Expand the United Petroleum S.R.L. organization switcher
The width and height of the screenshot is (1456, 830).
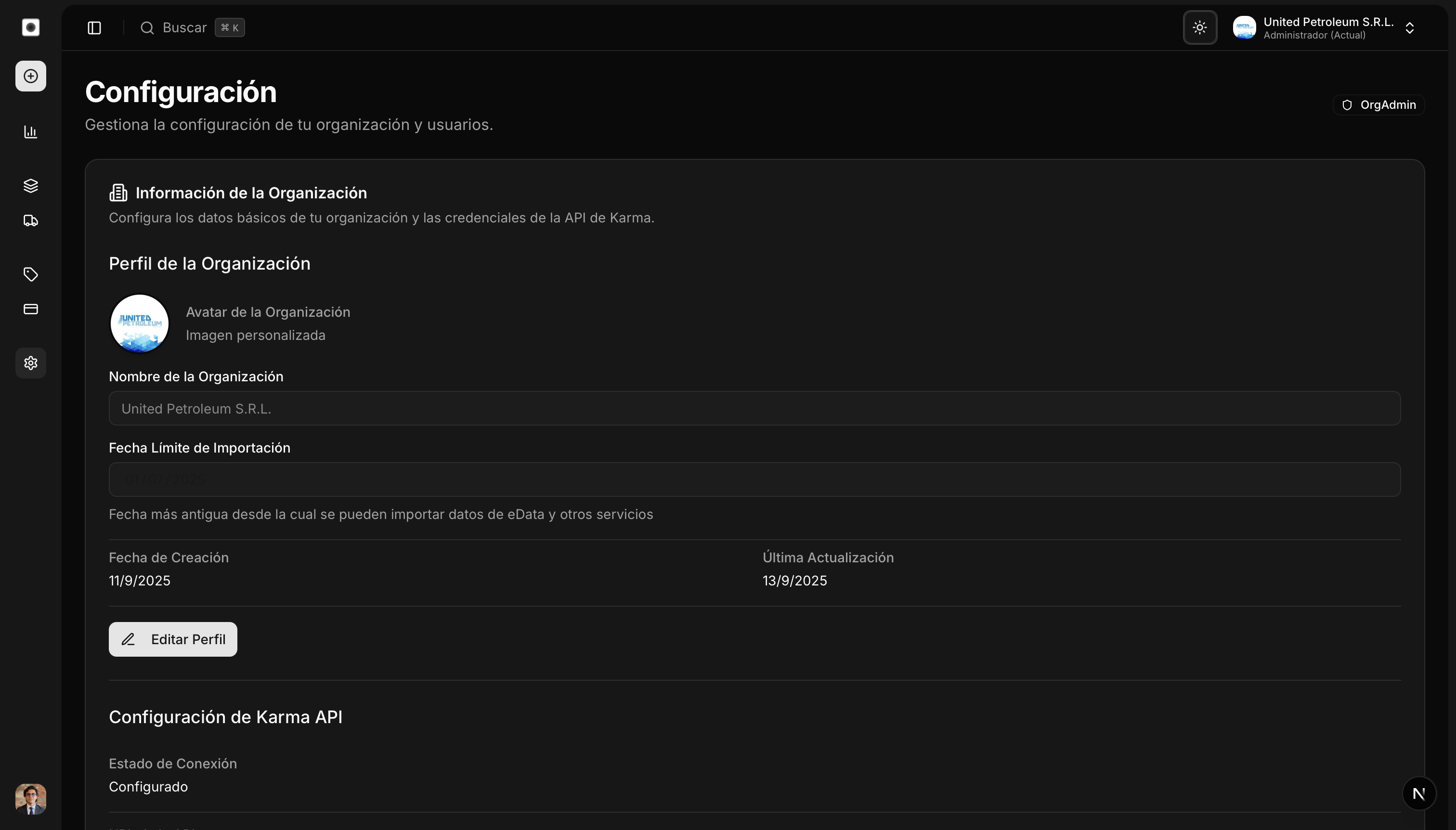1410,27
